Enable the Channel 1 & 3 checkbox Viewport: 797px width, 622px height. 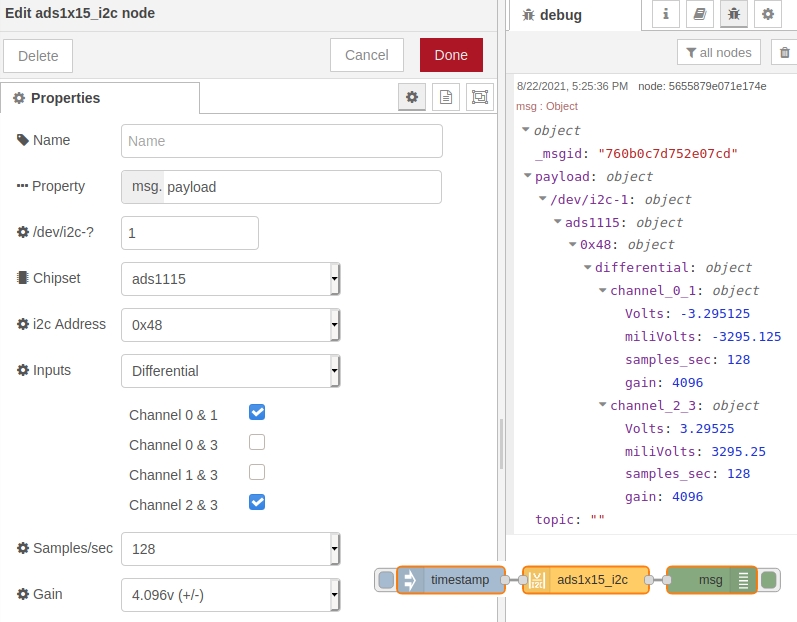click(x=257, y=472)
